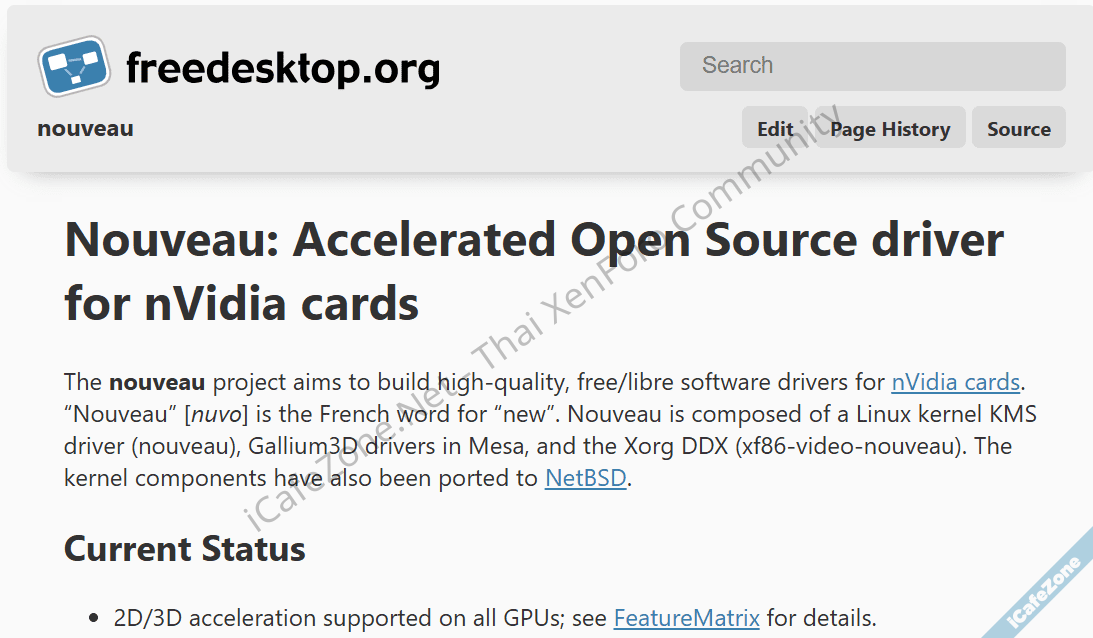Focus the Search input field
Viewport: 1093px width, 638px height.
872,66
